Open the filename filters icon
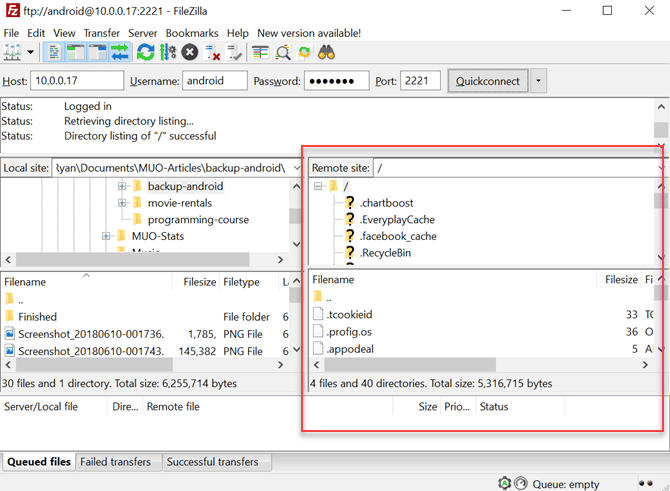 [260, 52]
